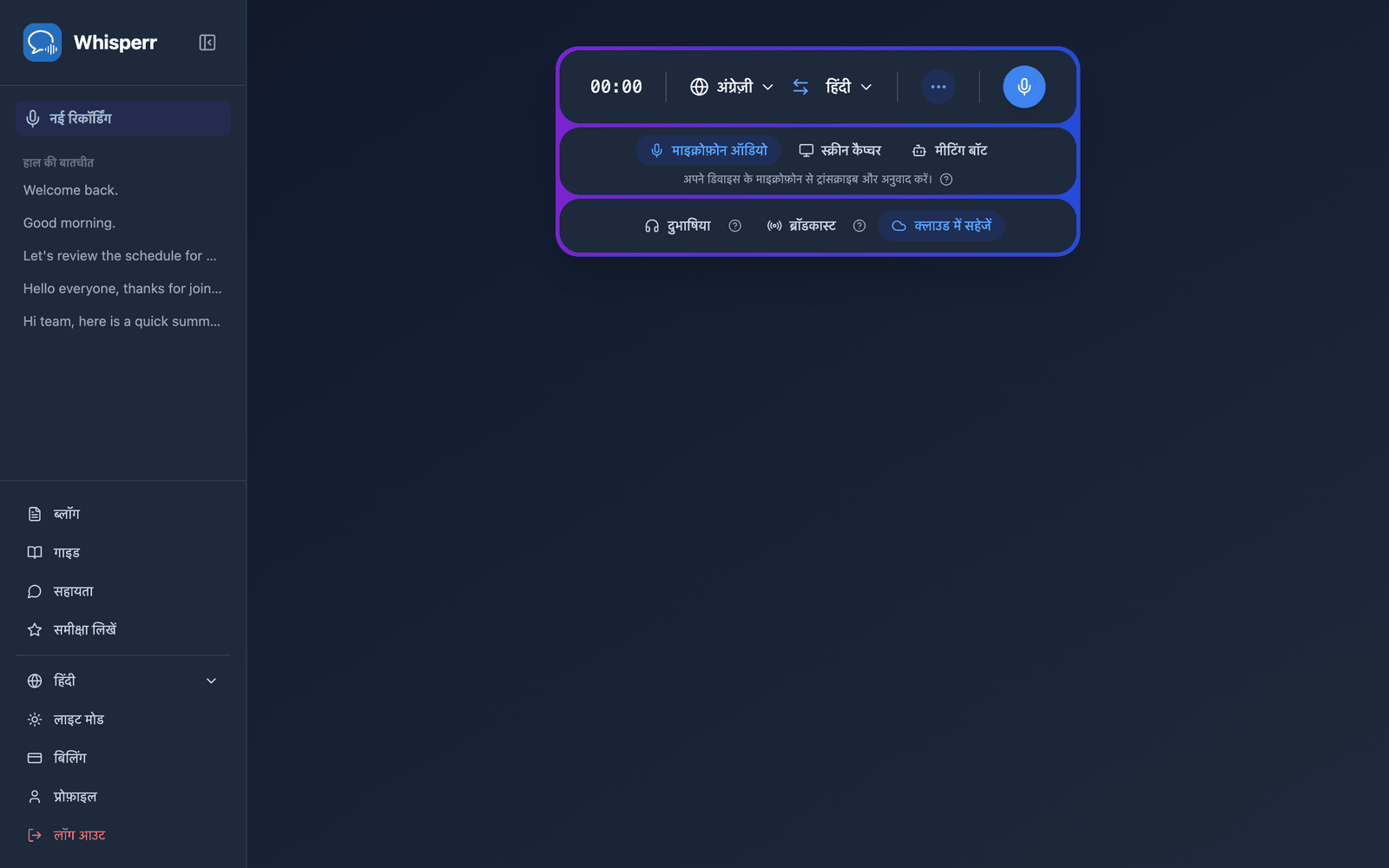Open the गाइड link
This screenshot has width=1389, height=868.
122,552
